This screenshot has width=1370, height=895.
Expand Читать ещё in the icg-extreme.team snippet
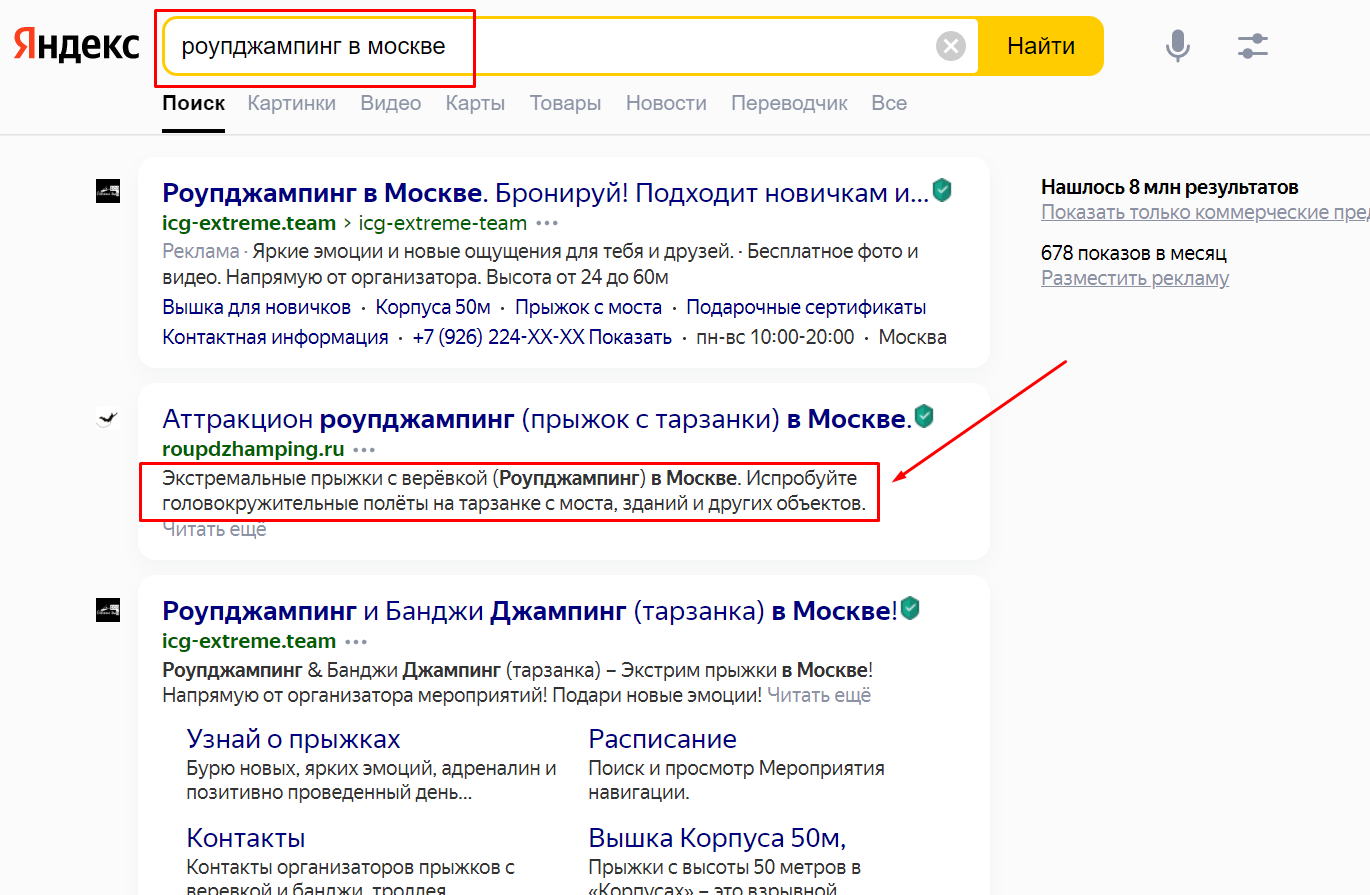[819, 694]
